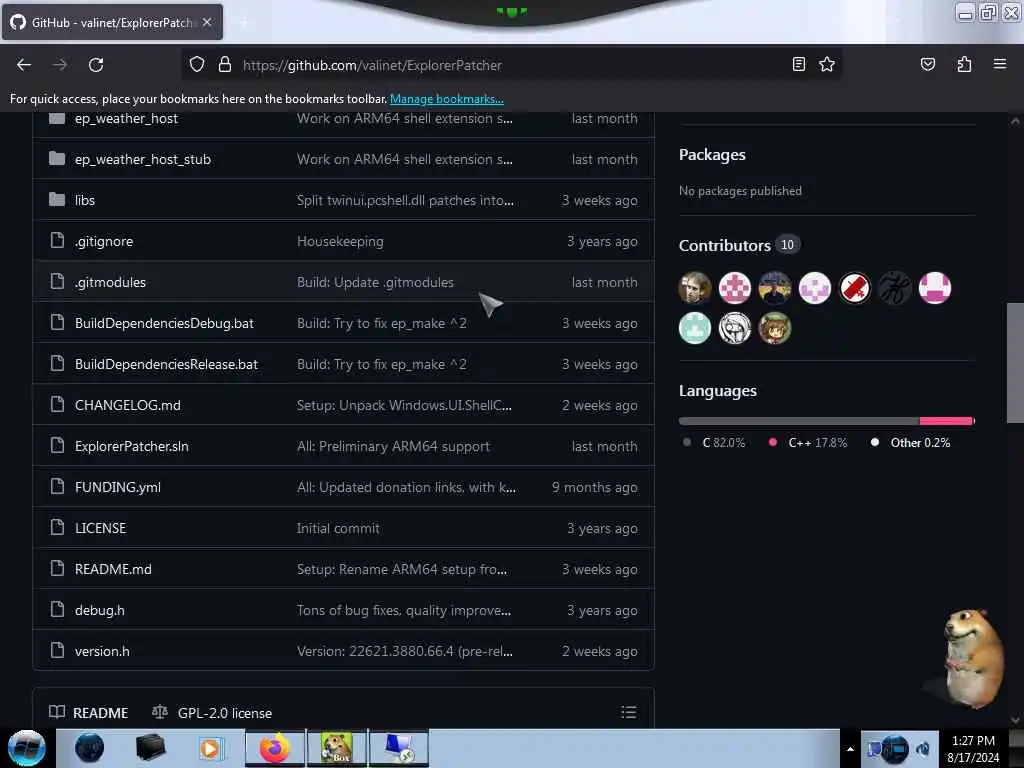1024x768 pixels.
Task: Open the FUNDING.yml file
Action: (x=118, y=487)
